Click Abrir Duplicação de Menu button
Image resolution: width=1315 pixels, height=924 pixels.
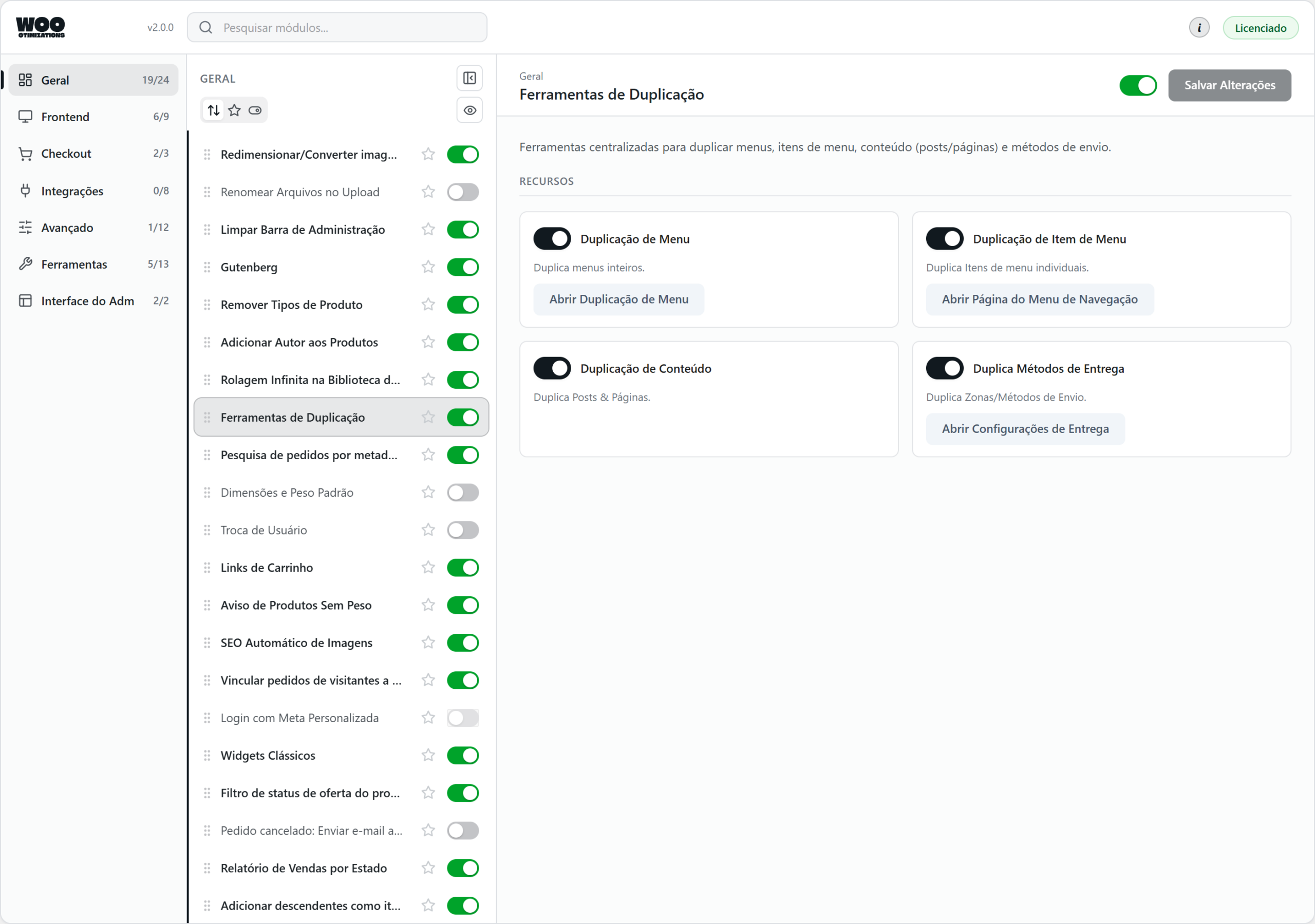618,299
